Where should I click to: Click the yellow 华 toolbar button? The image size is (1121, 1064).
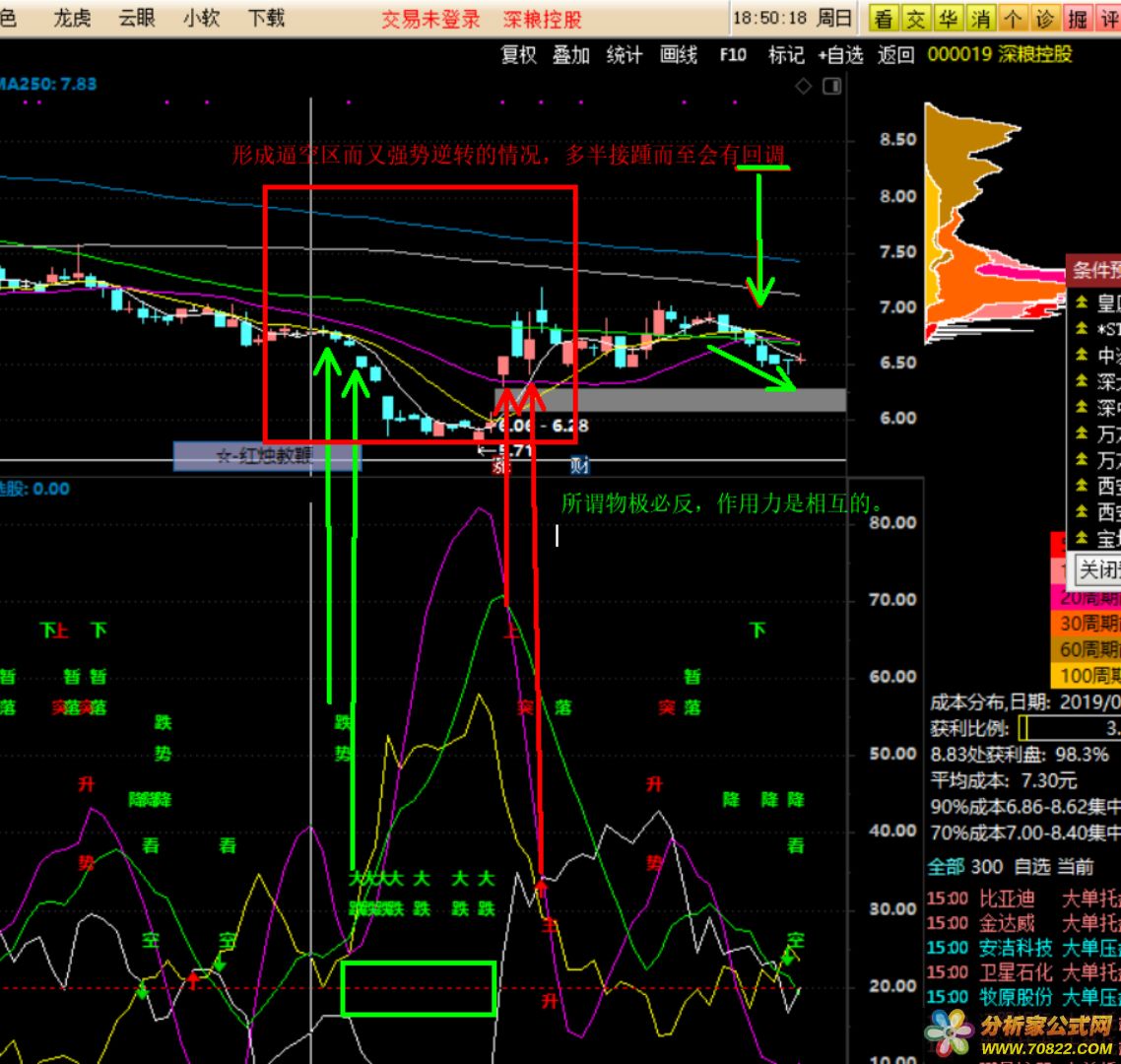[948, 19]
